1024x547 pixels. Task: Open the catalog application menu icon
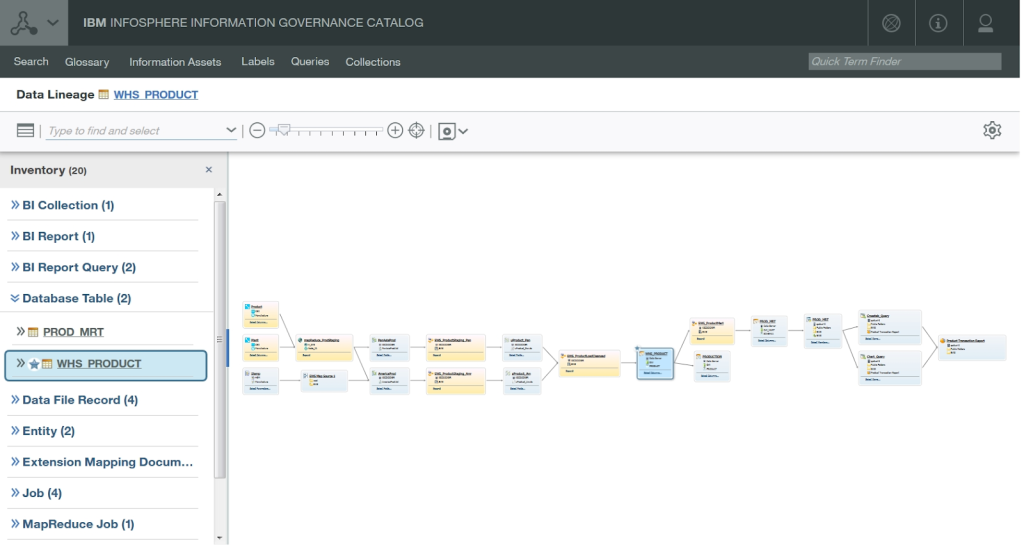pos(24,23)
